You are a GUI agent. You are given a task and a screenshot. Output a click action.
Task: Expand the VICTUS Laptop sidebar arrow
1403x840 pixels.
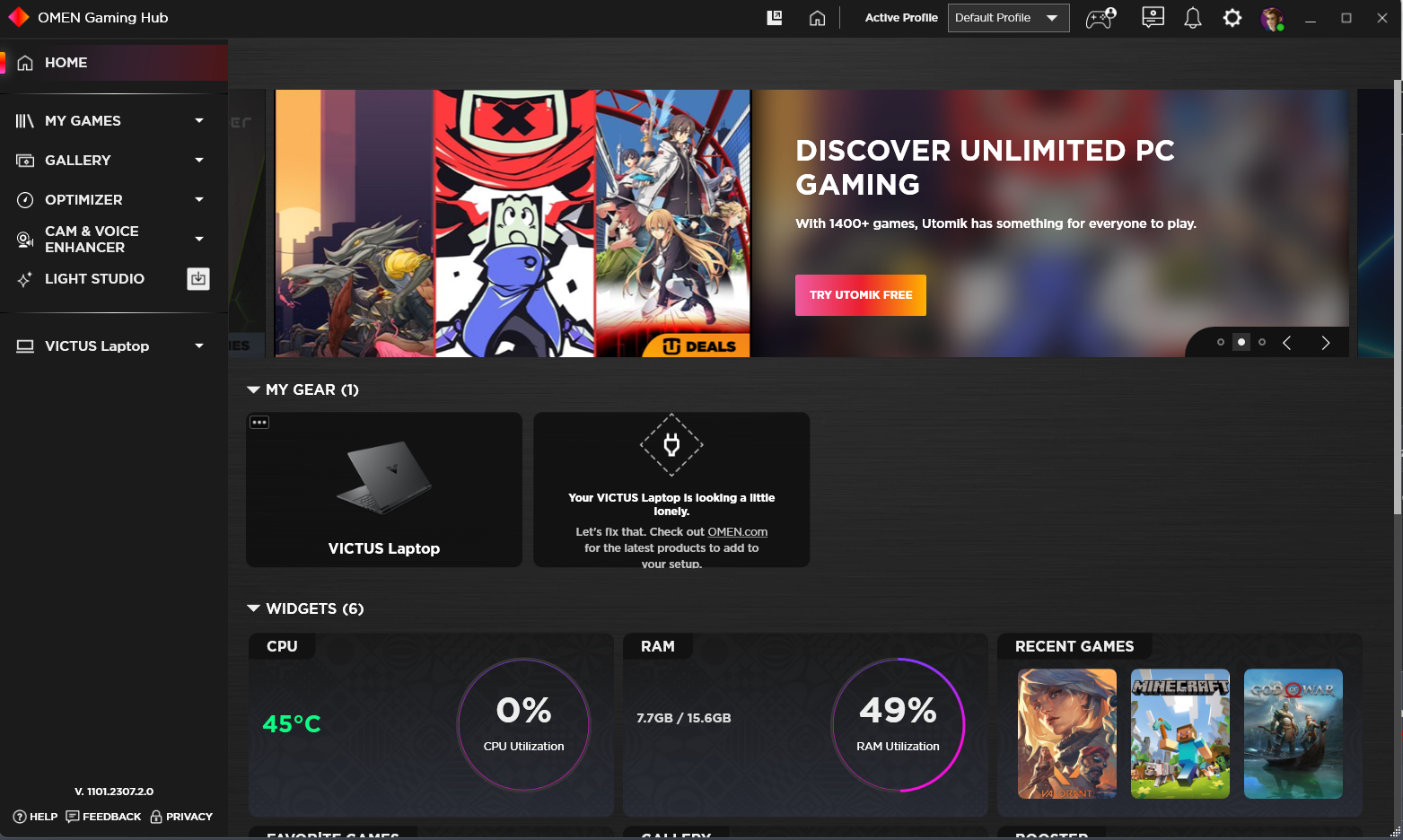click(x=199, y=346)
